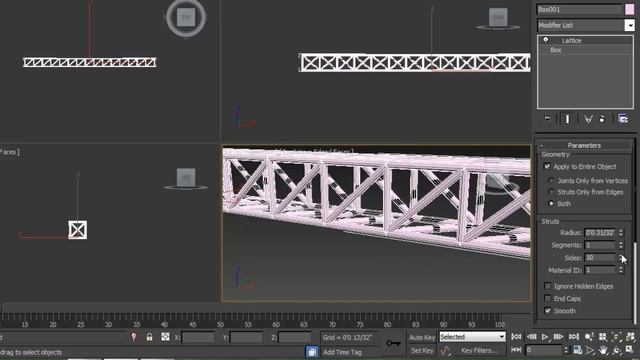
Task: Click the ViewCube in the bottom-left viewport
Action: [x=186, y=178]
